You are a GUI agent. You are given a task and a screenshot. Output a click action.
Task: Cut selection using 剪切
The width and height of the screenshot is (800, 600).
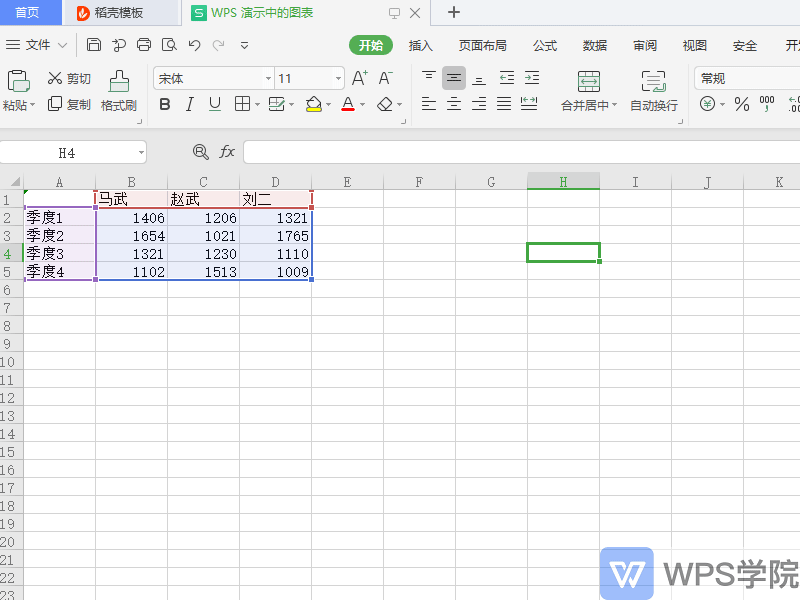69,78
